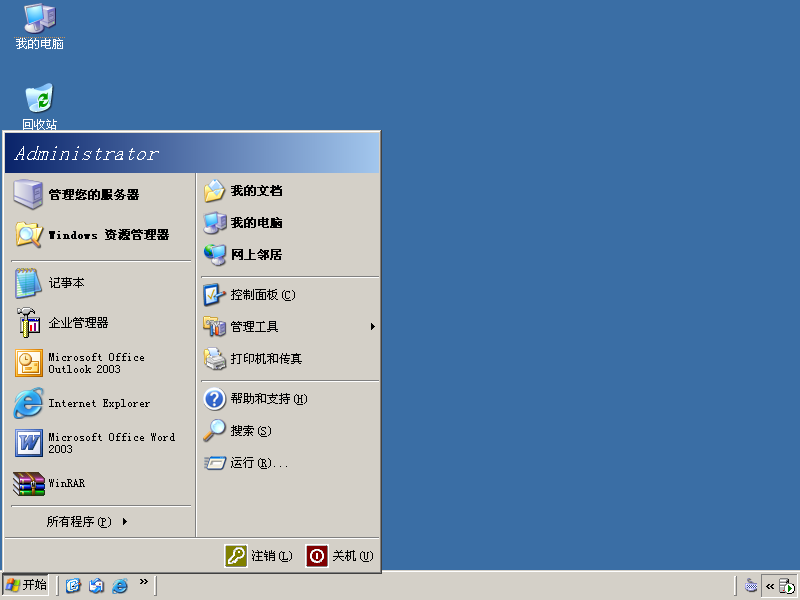The height and width of the screenshot is (600, 800).
Task: Click 管理您的服务器 text label
Action: [x=94, y=194]
